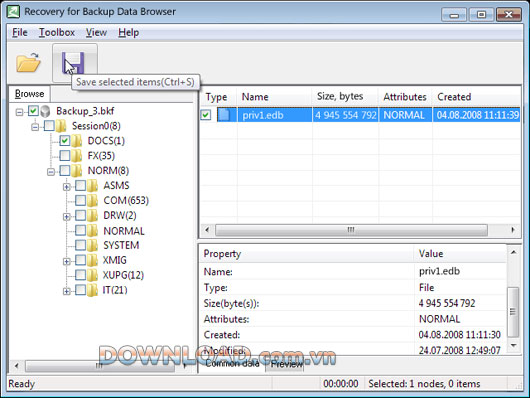Click the priv1.edb file icon

coord(223,115)
